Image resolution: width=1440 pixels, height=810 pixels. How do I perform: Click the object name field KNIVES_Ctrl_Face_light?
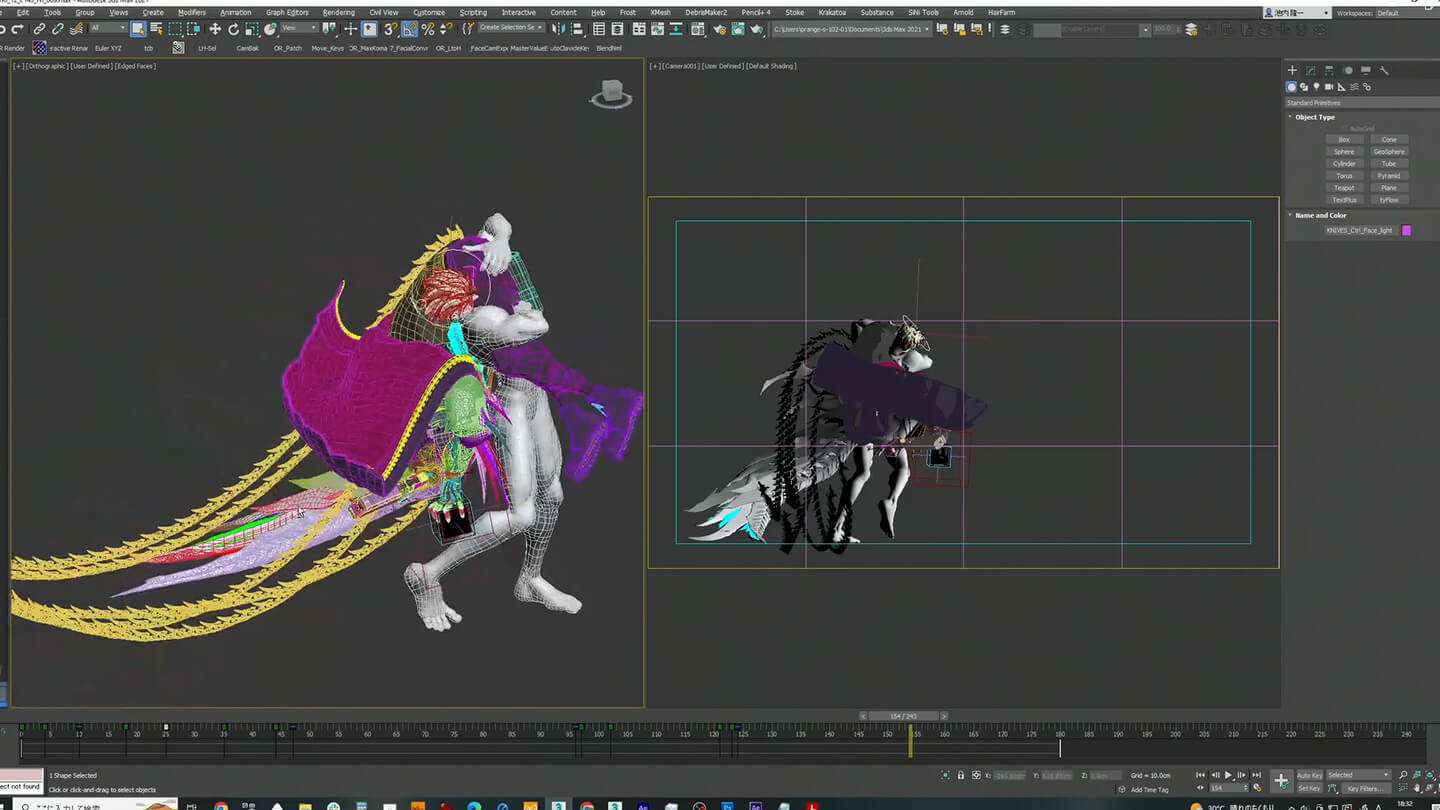pyautogui.click(x=1359, y=230)
